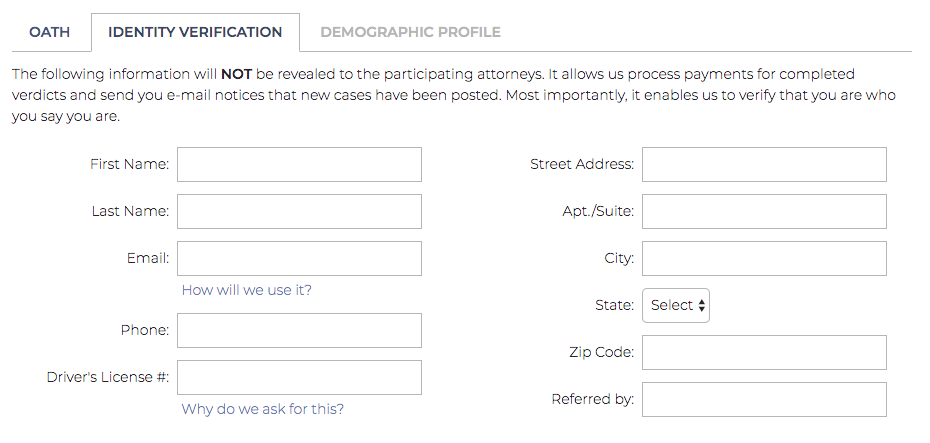930x443 pixels.
Task: Click the First Name input field
Action: tap(299, 165)
